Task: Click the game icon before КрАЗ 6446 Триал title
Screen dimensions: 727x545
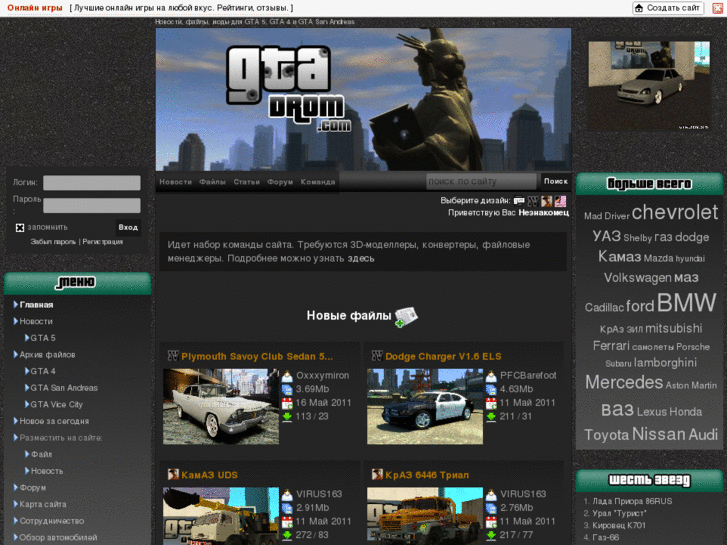Action: 377,474
